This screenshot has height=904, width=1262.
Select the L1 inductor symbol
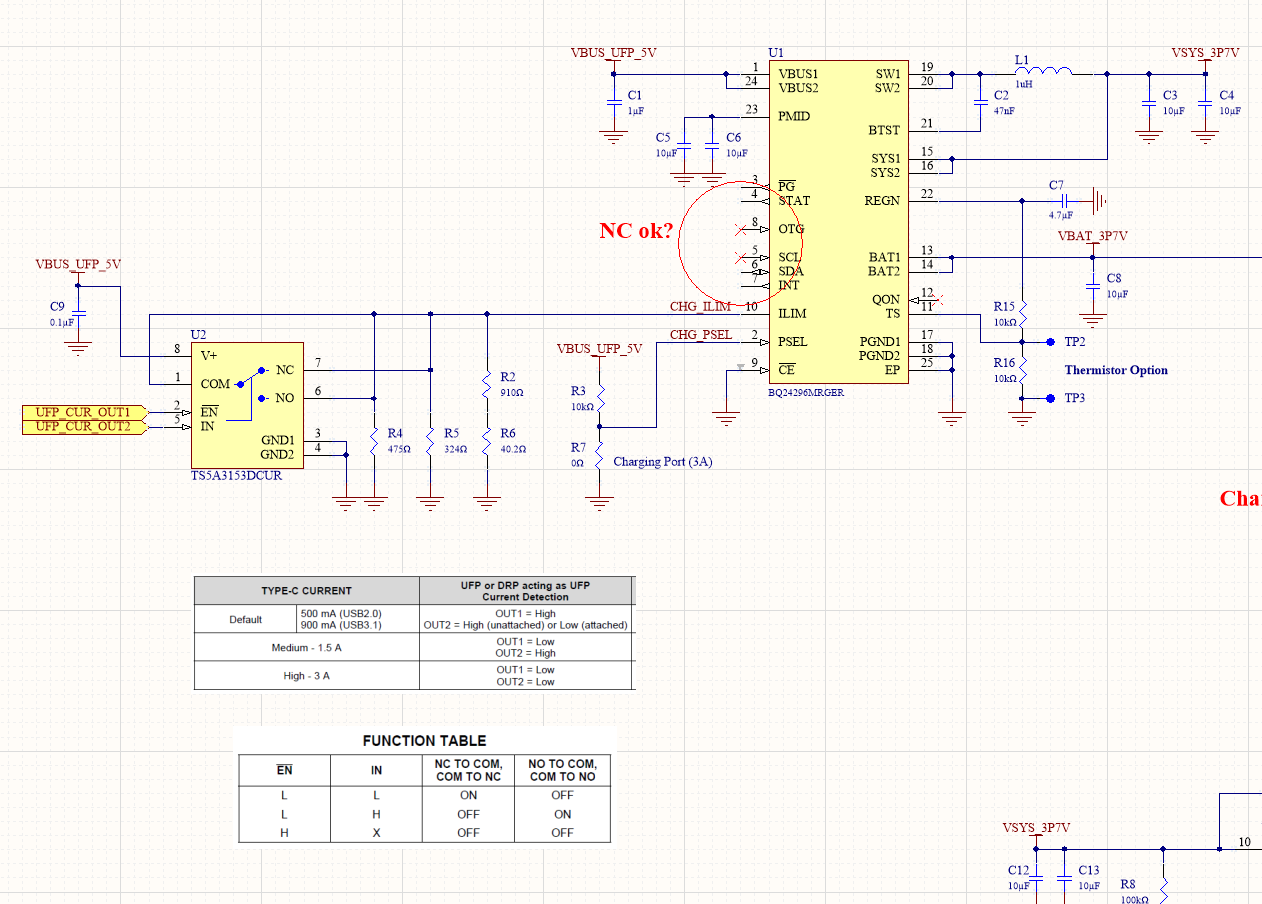pos(1043,72)
